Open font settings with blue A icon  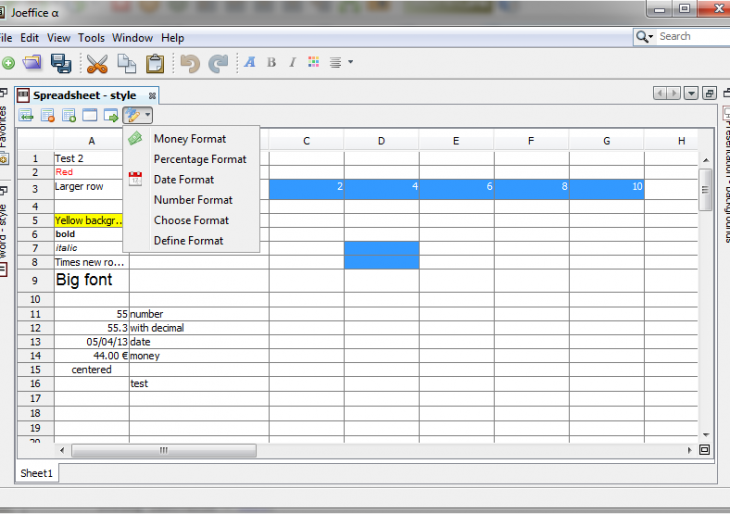coord(250,62)
